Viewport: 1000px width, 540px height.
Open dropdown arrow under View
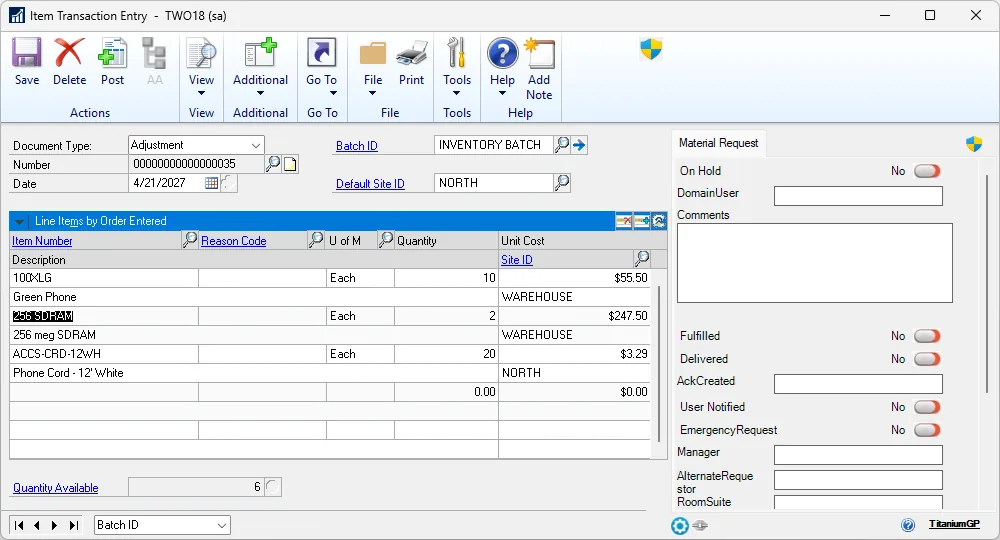point(201,93)
